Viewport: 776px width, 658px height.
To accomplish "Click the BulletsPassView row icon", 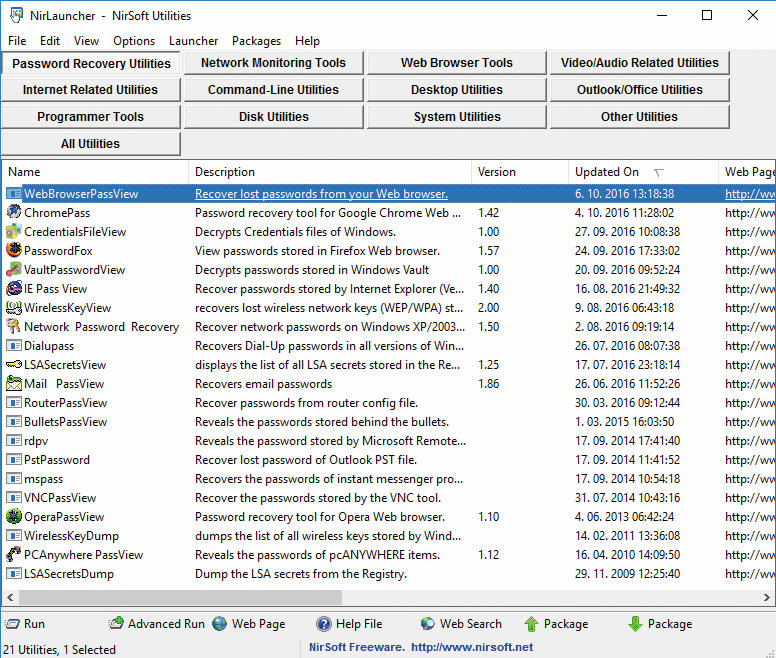I will [14, 422].
